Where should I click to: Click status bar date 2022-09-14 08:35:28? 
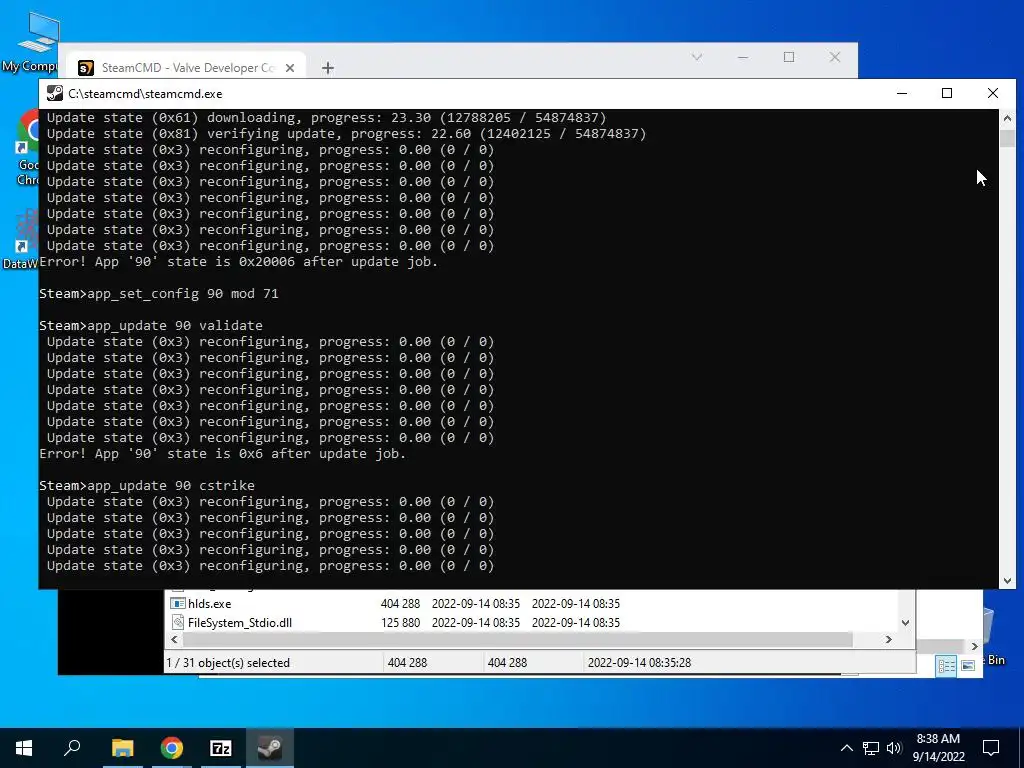(639, 662)
